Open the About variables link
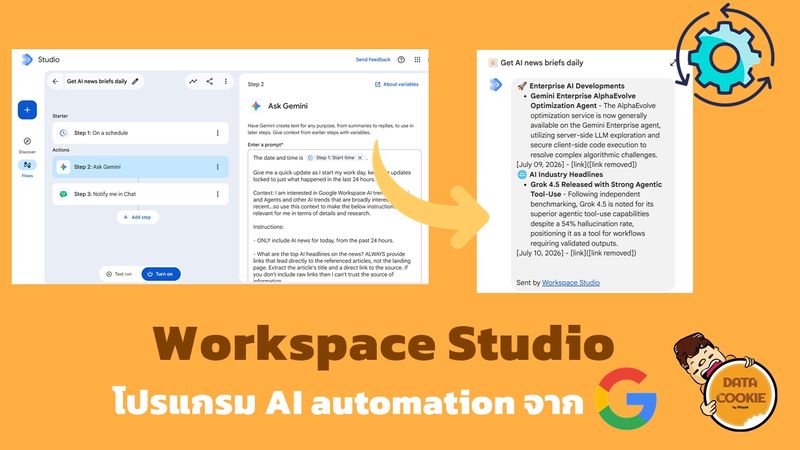This screenshot has width=800, height=450. click(397, 84)
